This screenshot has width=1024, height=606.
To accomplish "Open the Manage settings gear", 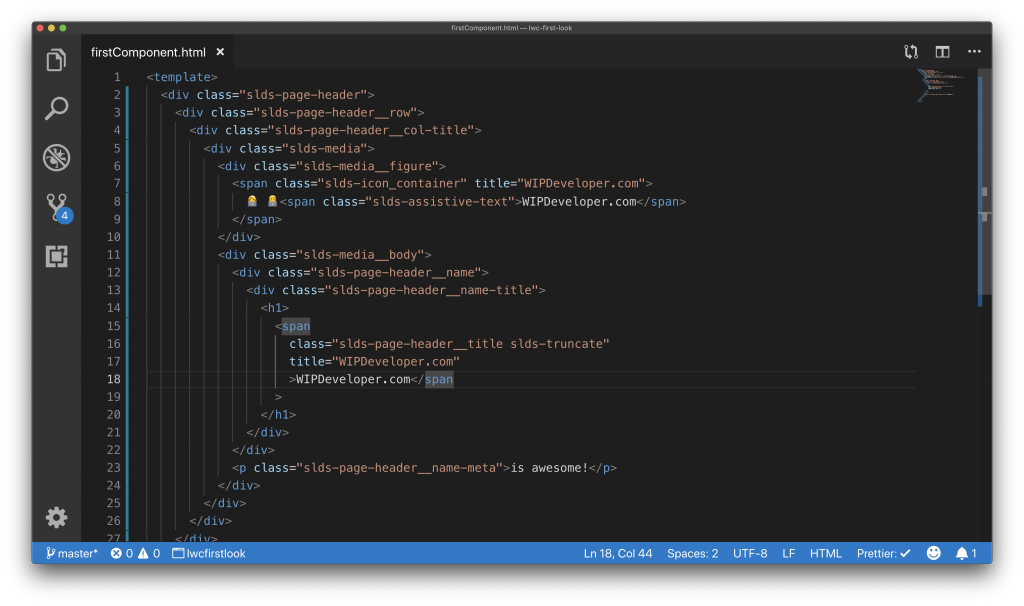I will point(56,517).
